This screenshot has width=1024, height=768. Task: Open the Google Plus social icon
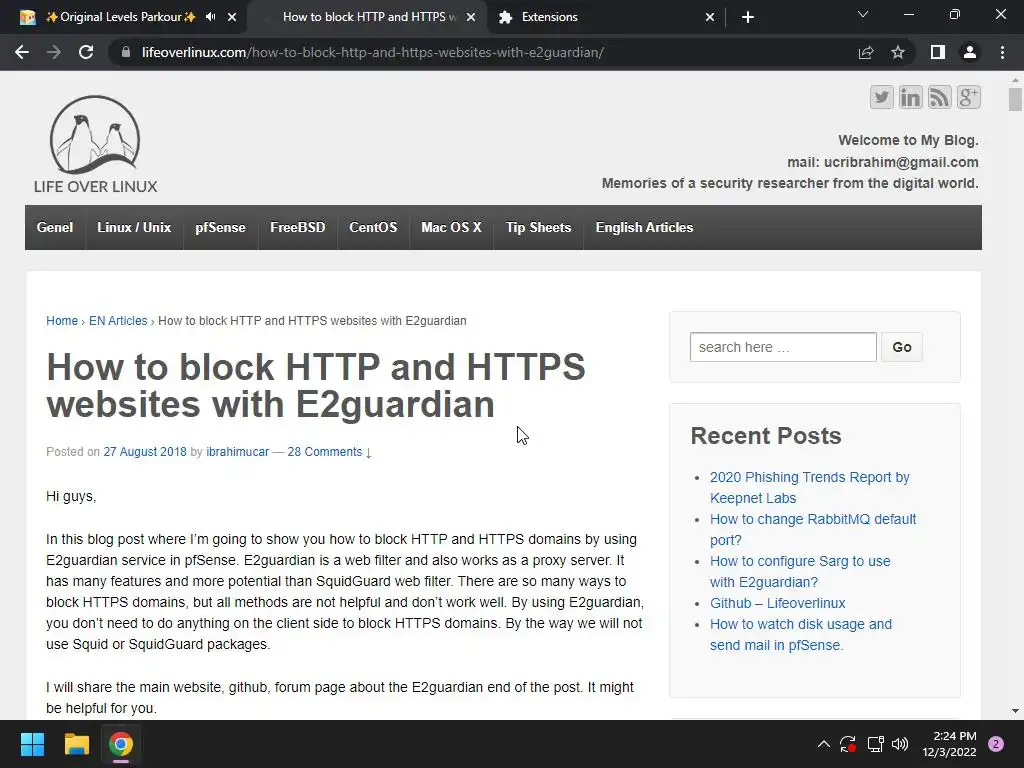(x=968, y=97)
